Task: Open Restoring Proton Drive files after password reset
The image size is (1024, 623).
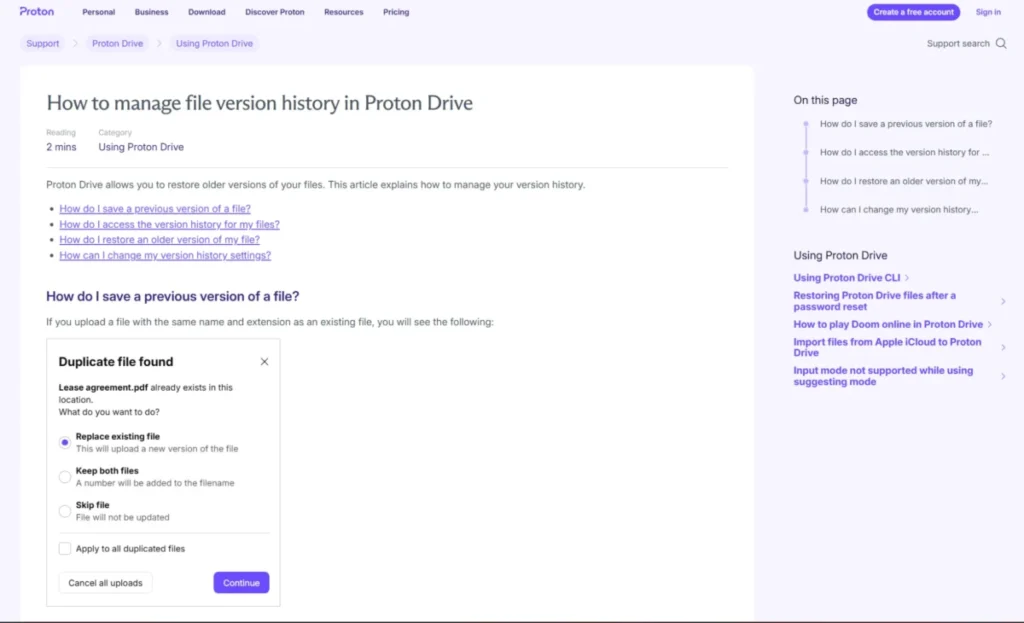Action: (x=874, y=301)
